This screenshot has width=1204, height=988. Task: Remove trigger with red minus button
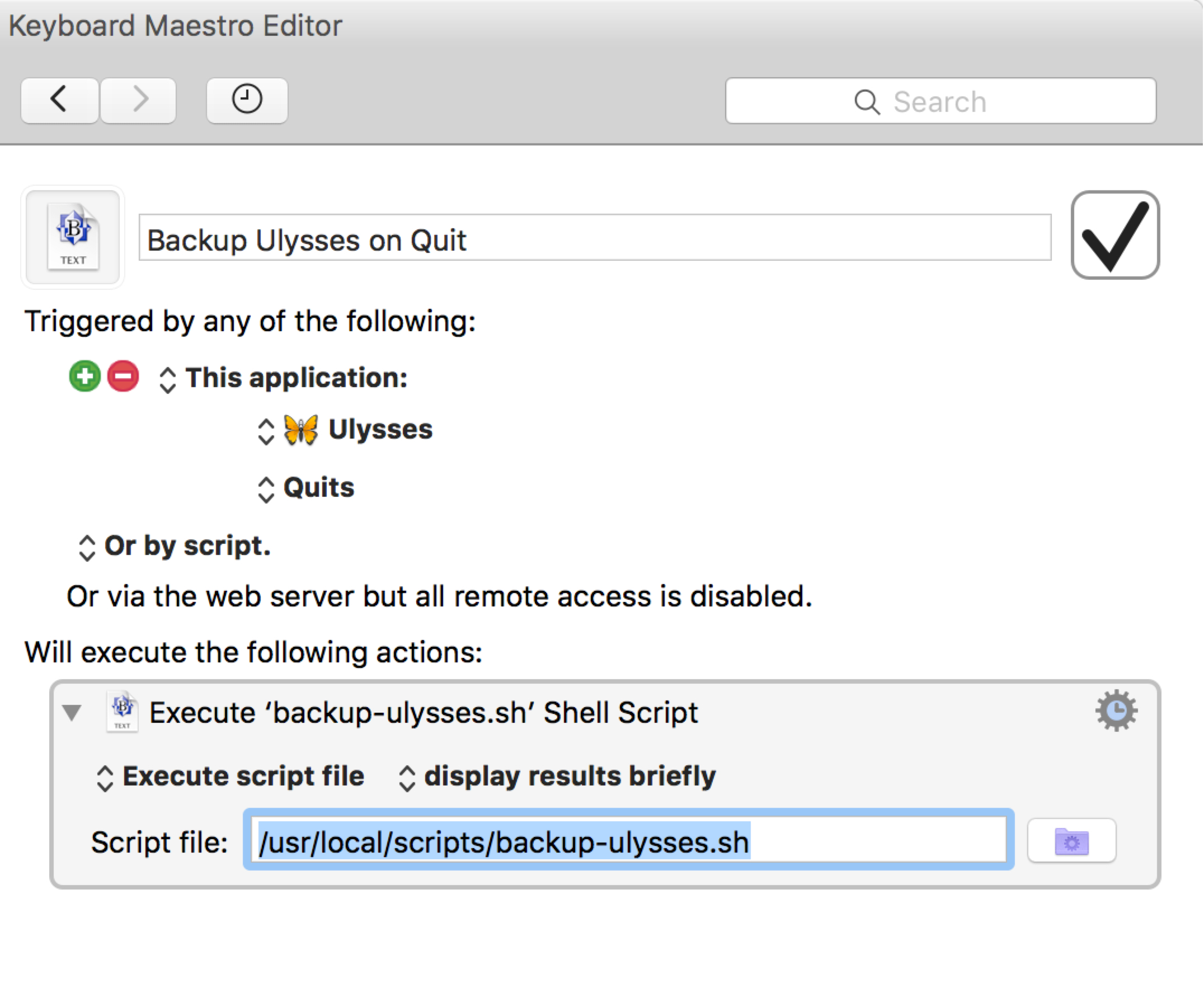click(124, 376)
